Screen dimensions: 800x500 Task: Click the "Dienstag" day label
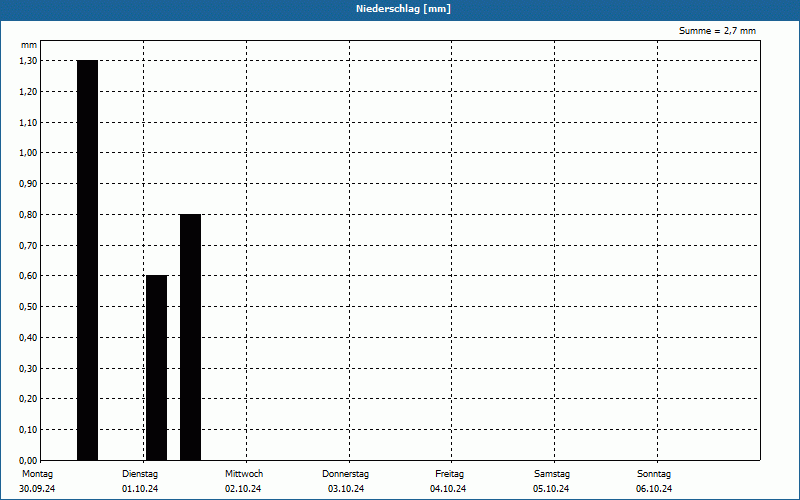pyautogui.click(x=140, y=474)
